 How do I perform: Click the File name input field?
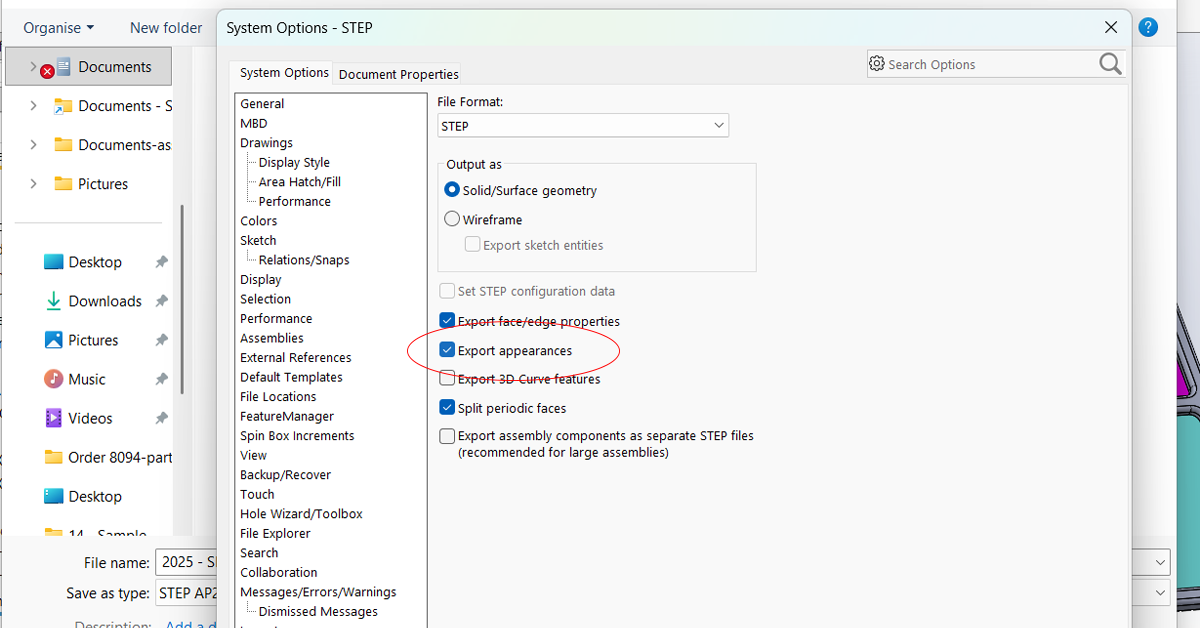186,563
